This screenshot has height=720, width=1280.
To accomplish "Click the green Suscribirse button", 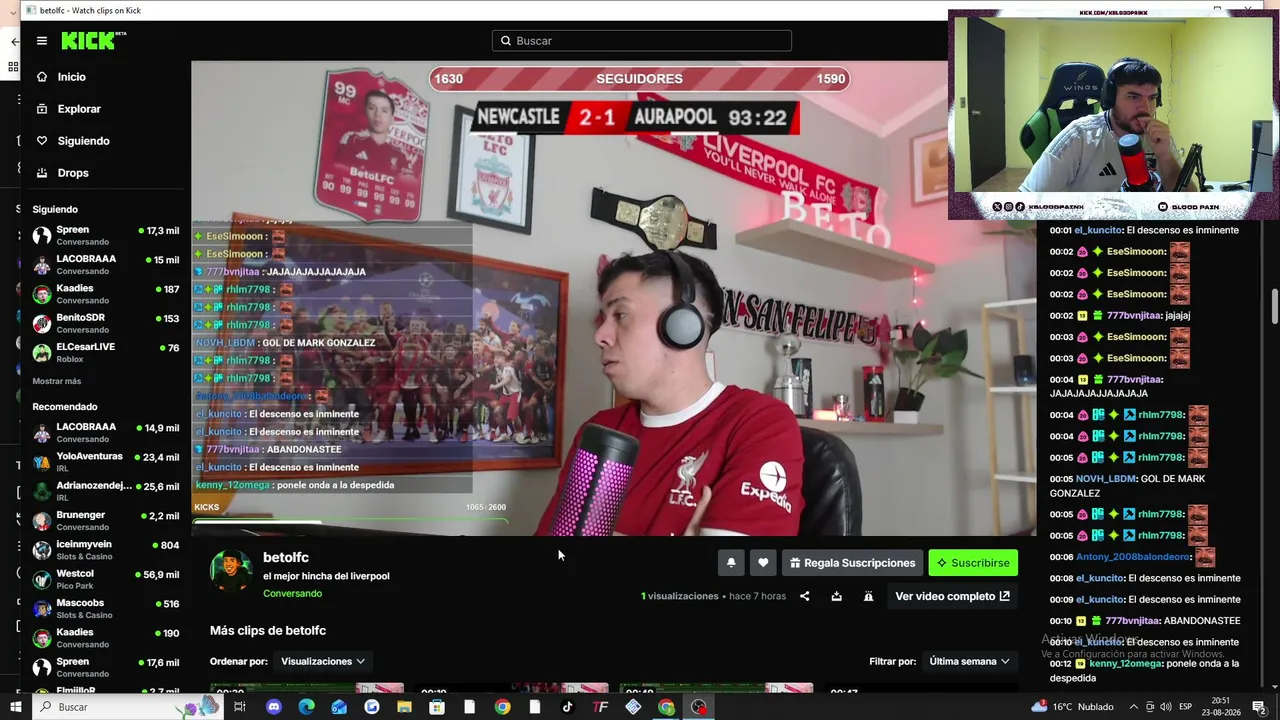I will (973, 563).
